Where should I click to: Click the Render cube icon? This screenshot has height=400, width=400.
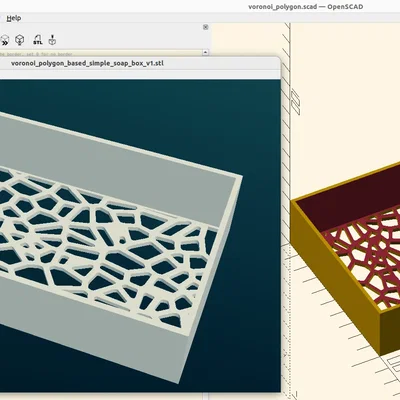click(x=20, y=40)
